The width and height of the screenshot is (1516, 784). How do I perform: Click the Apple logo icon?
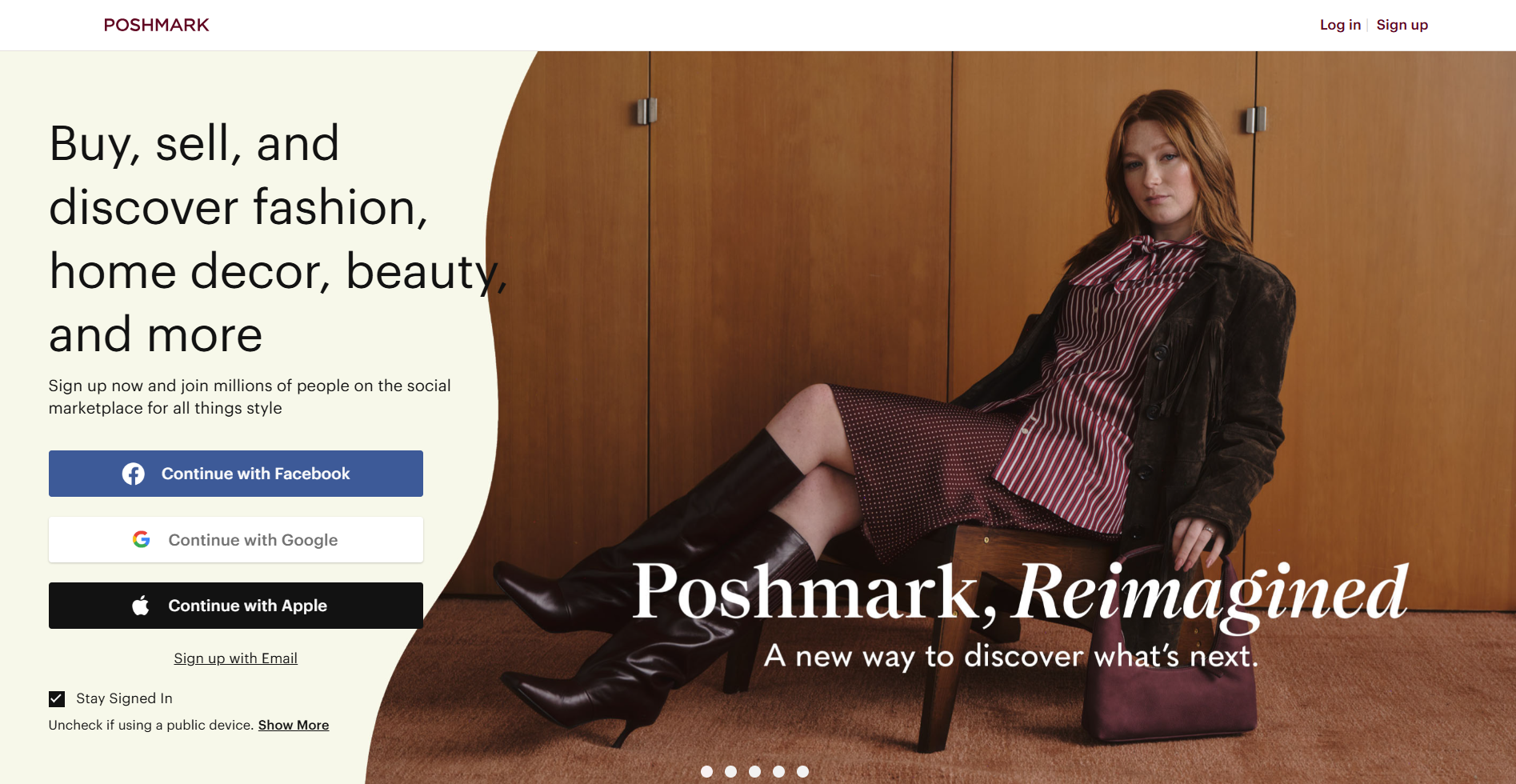(141, 606)
